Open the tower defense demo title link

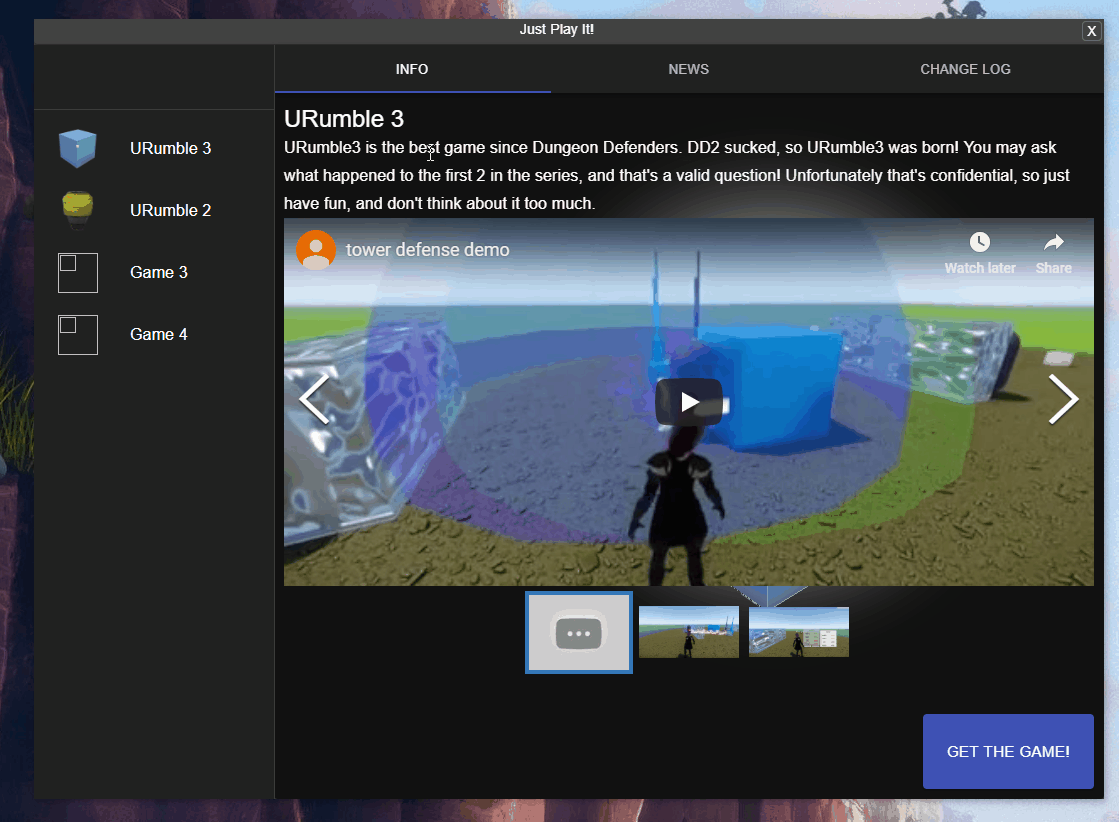(427, 250)
